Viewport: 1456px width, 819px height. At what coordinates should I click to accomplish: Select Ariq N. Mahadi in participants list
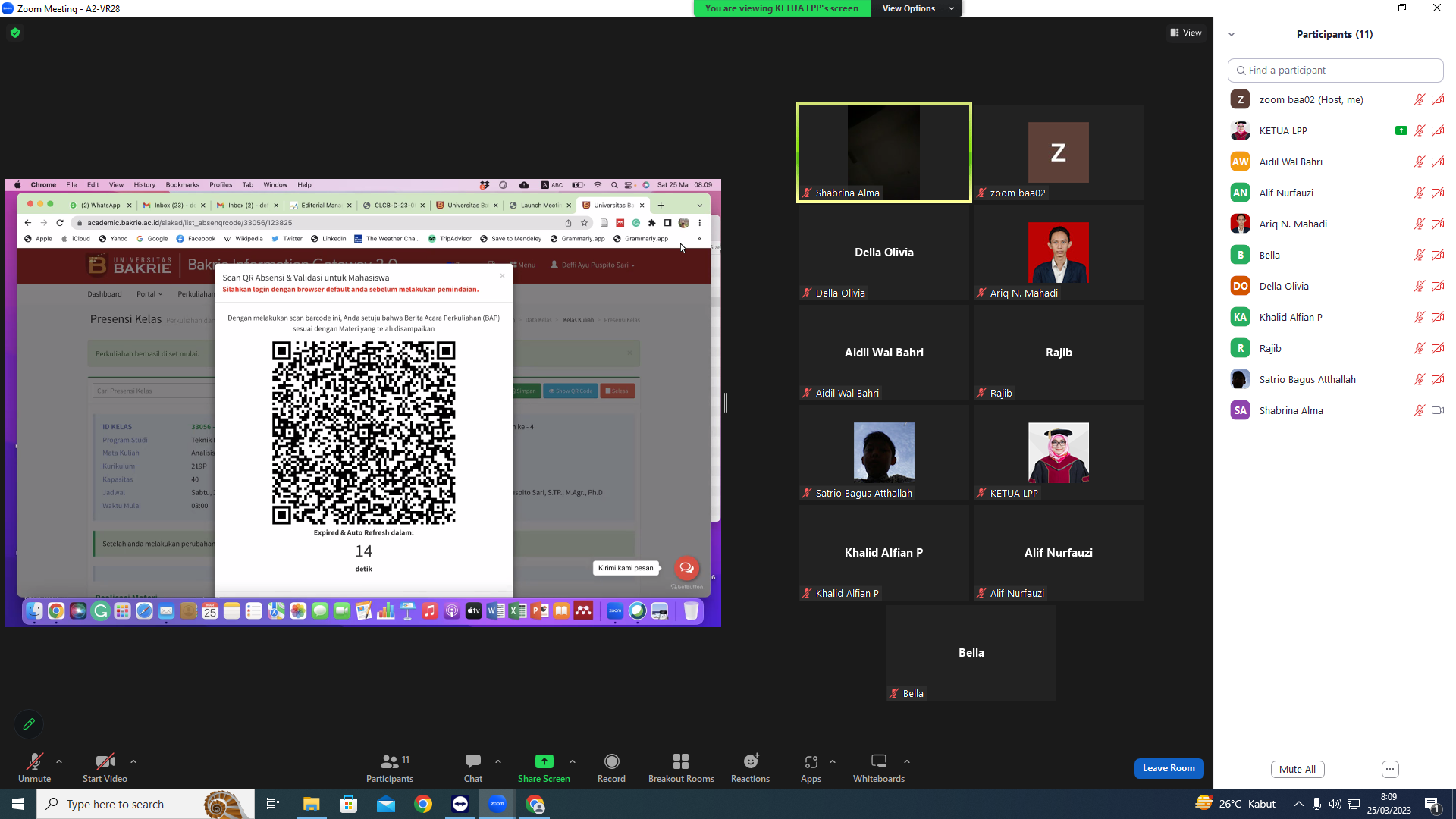1335,224
